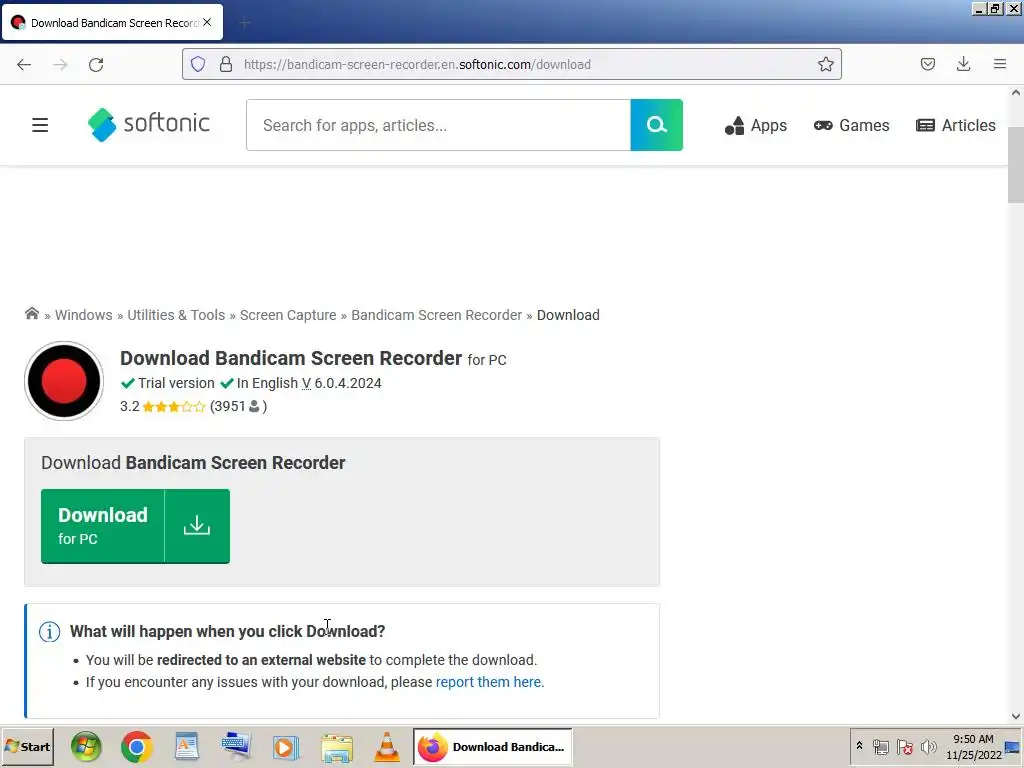
Task: Click the download arrow icon on green button
Action: [197, 526]
